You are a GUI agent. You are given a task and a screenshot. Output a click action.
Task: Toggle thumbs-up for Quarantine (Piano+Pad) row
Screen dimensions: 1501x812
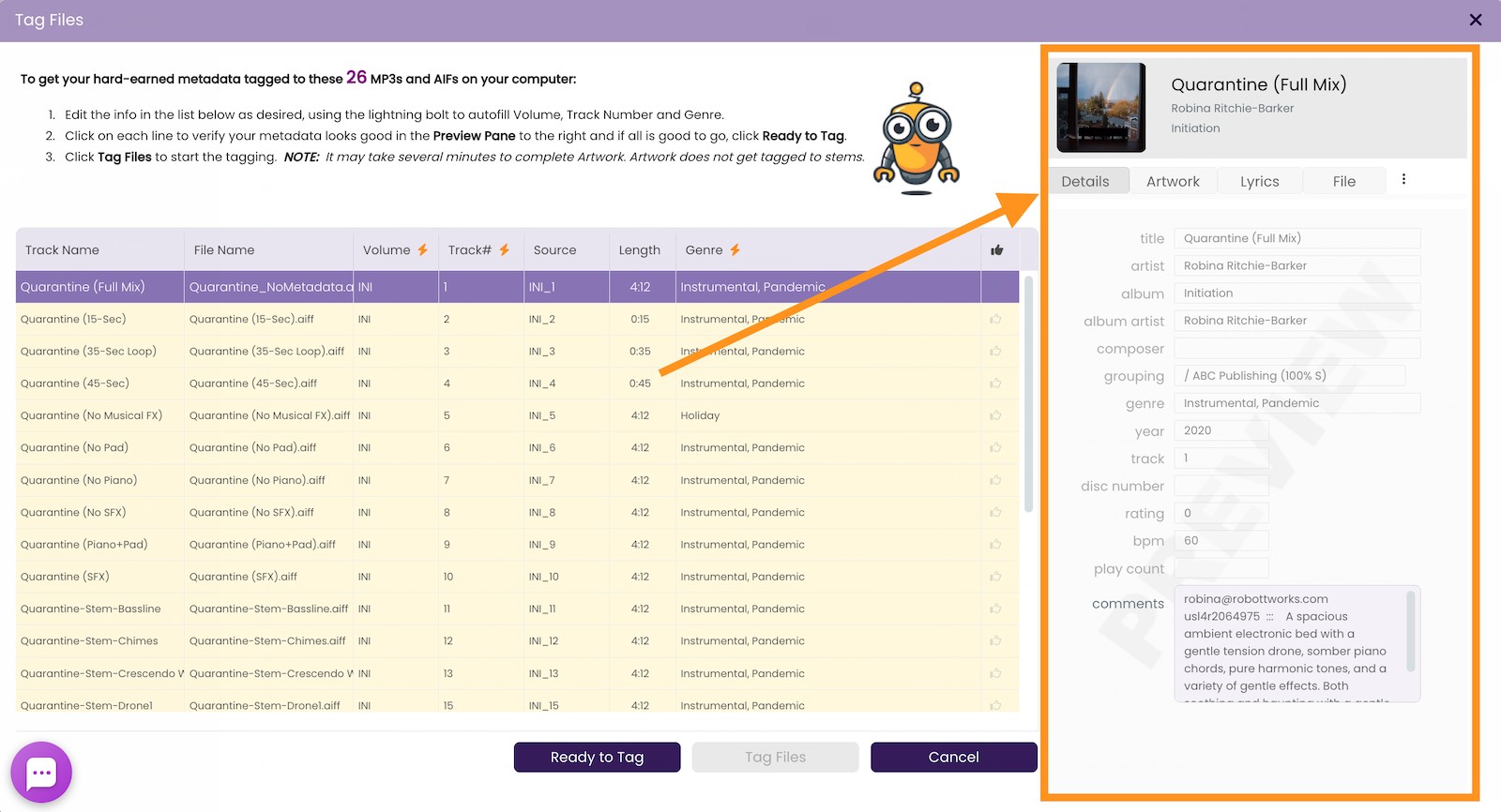[995, 545]
